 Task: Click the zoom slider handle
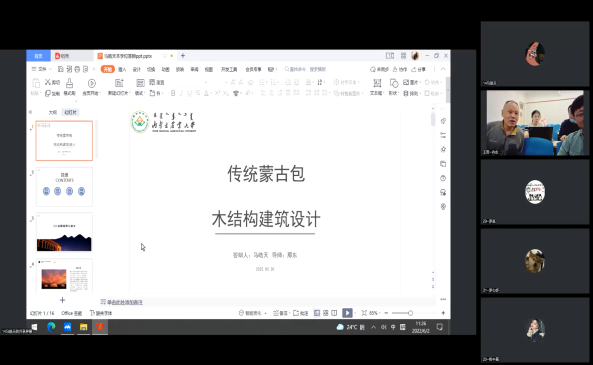(x=410, y=313)
